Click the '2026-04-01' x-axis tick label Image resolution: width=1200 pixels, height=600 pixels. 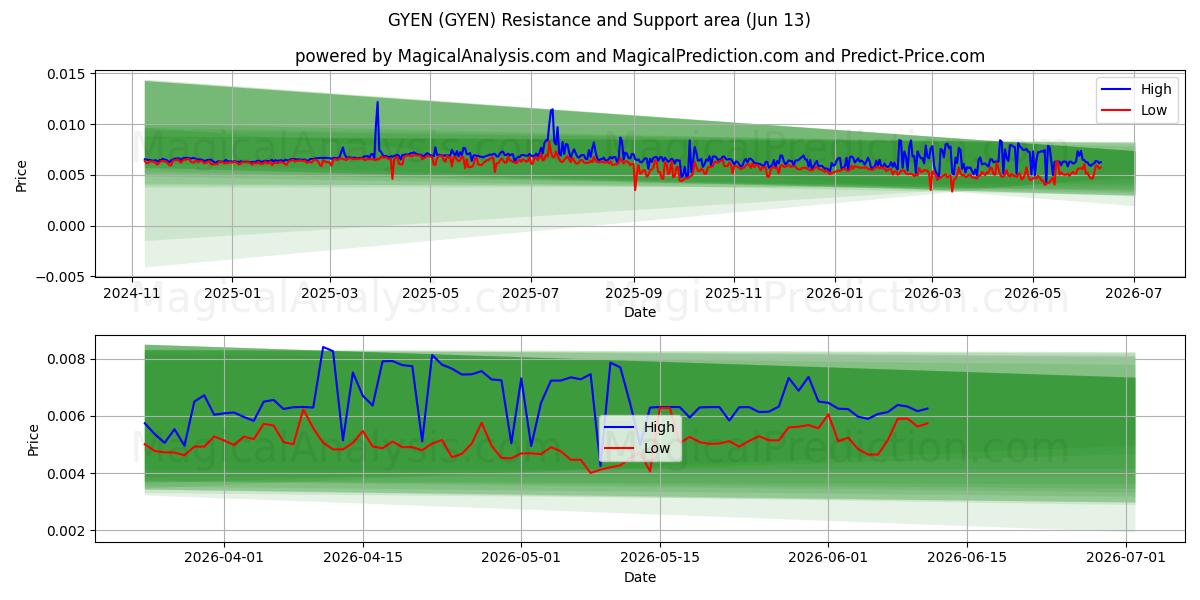(x=223, y=559)
